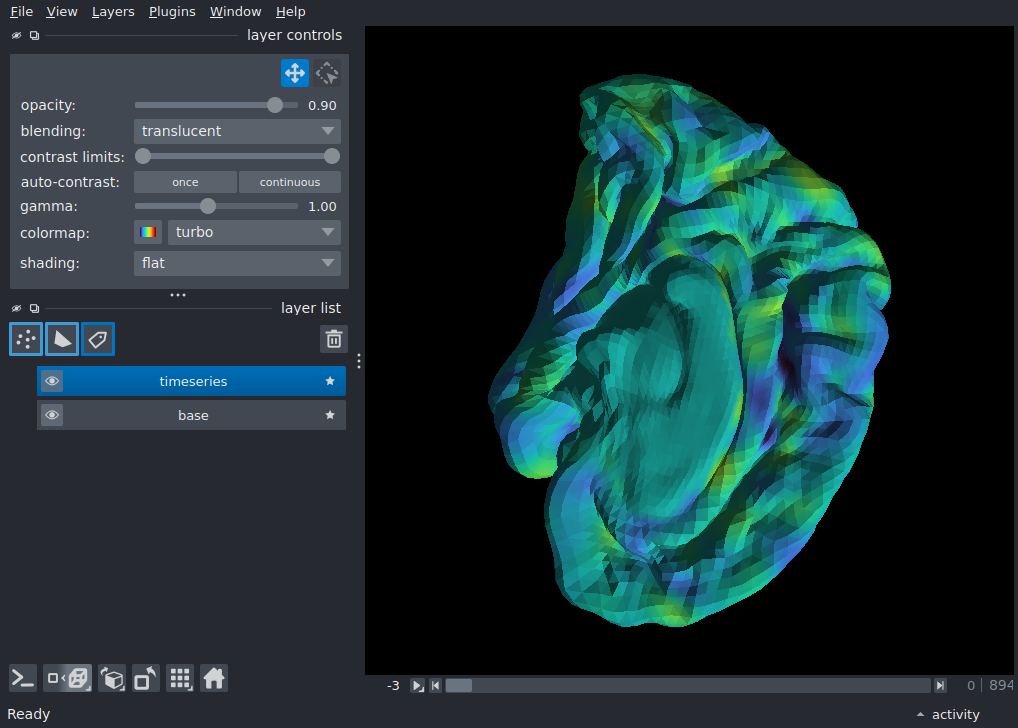1018x728 pixels.
Task: Select the transform layer tool
Action: coord(327,73)
